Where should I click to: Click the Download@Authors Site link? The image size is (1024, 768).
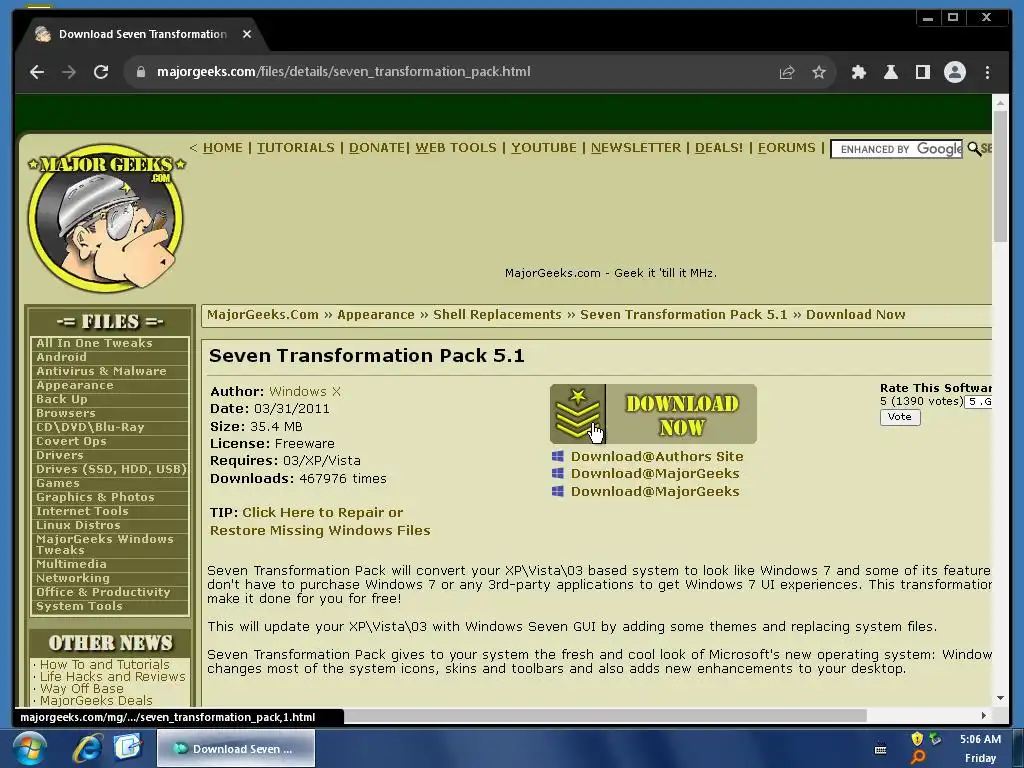pos(657,456)
